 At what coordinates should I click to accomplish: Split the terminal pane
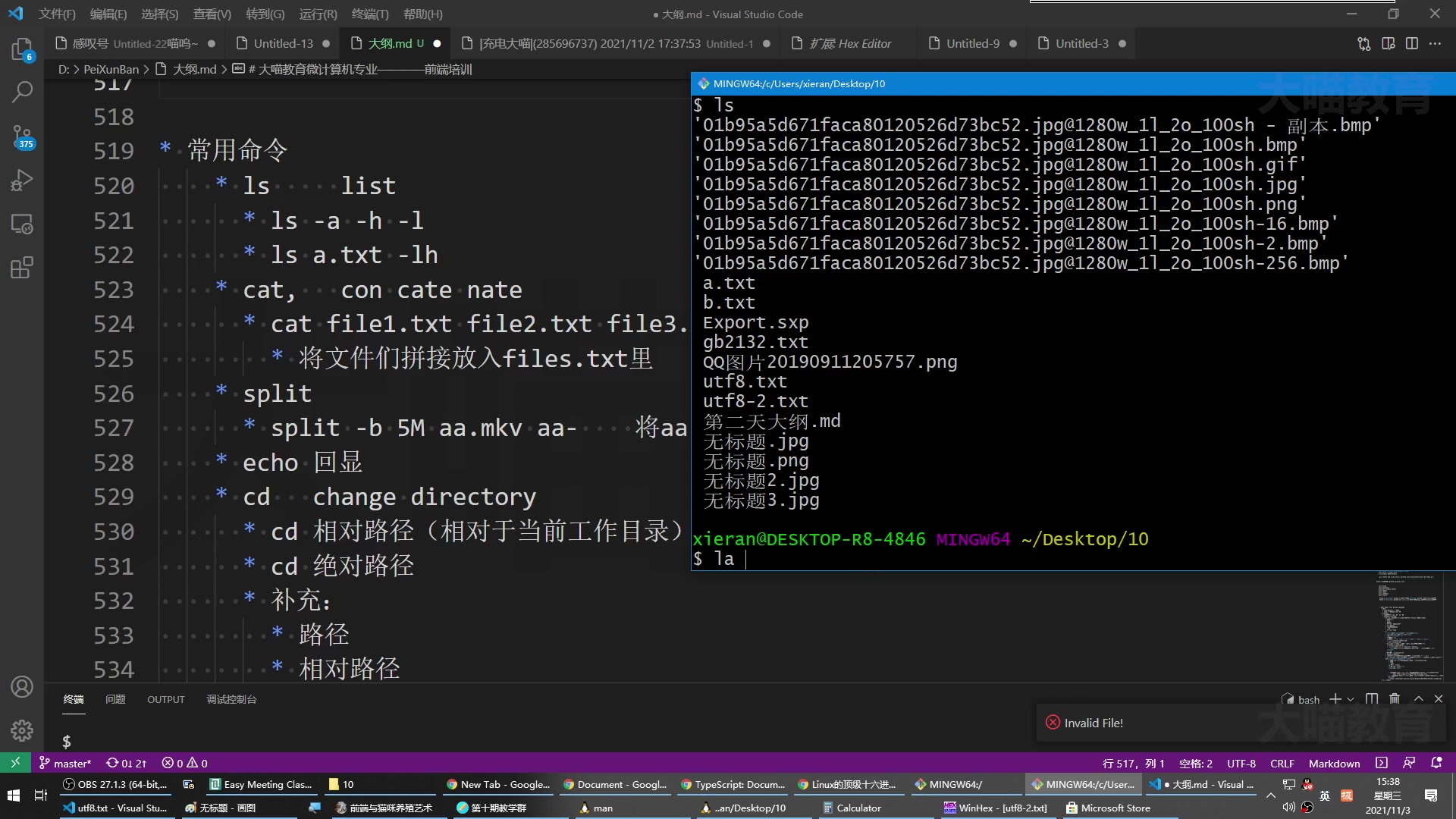pyautogui.click(x=1371, y=698)
